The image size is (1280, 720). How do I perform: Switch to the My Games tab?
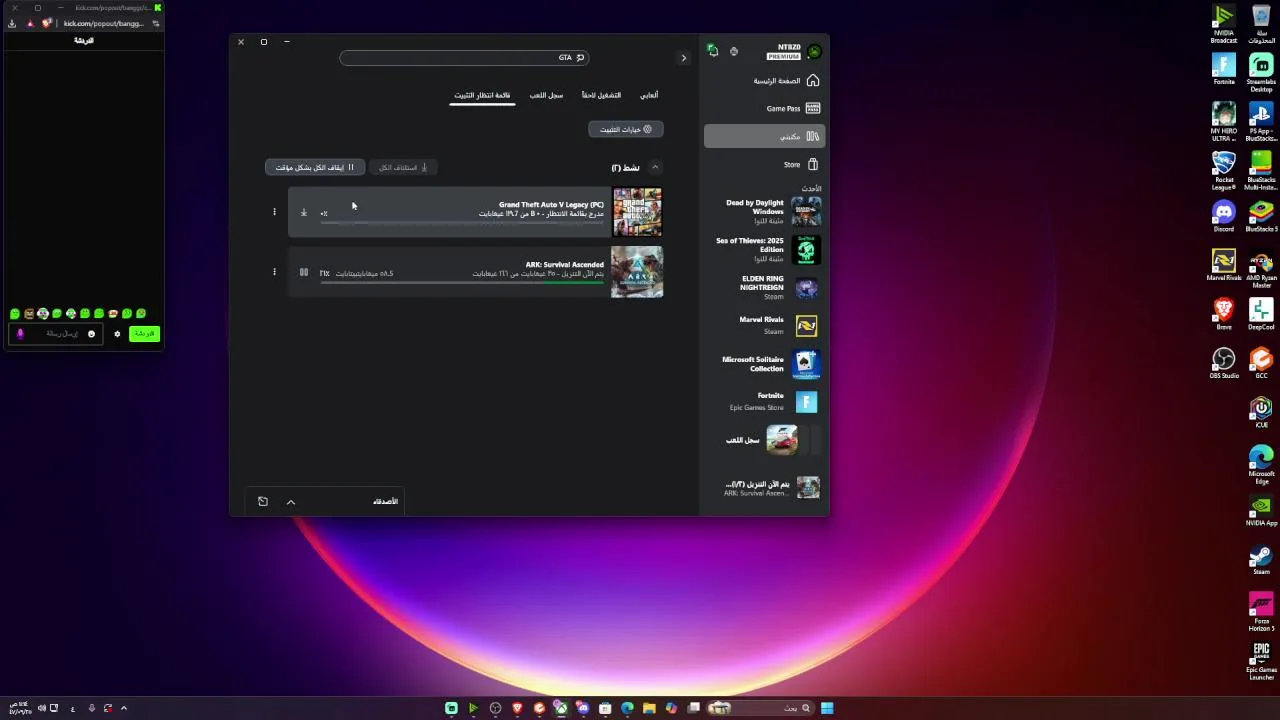tap(649, 95)
